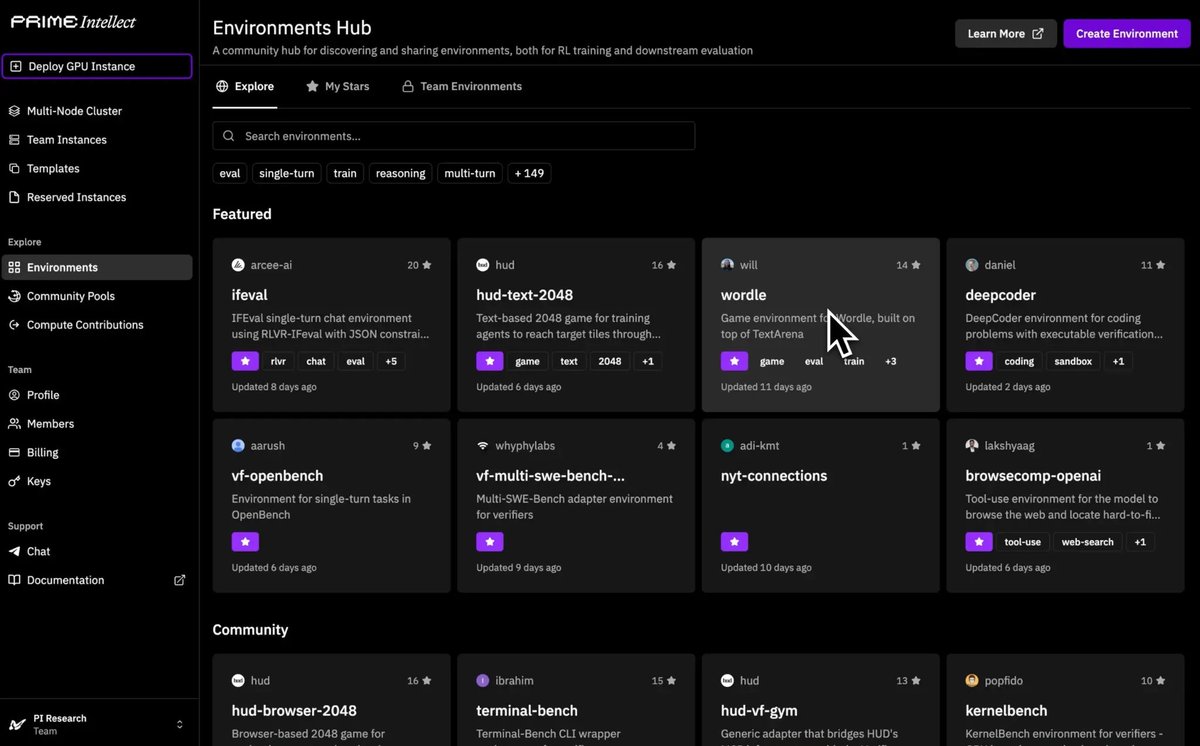Click purple star badge on hud-text-2048

click(x=490, y=361)
